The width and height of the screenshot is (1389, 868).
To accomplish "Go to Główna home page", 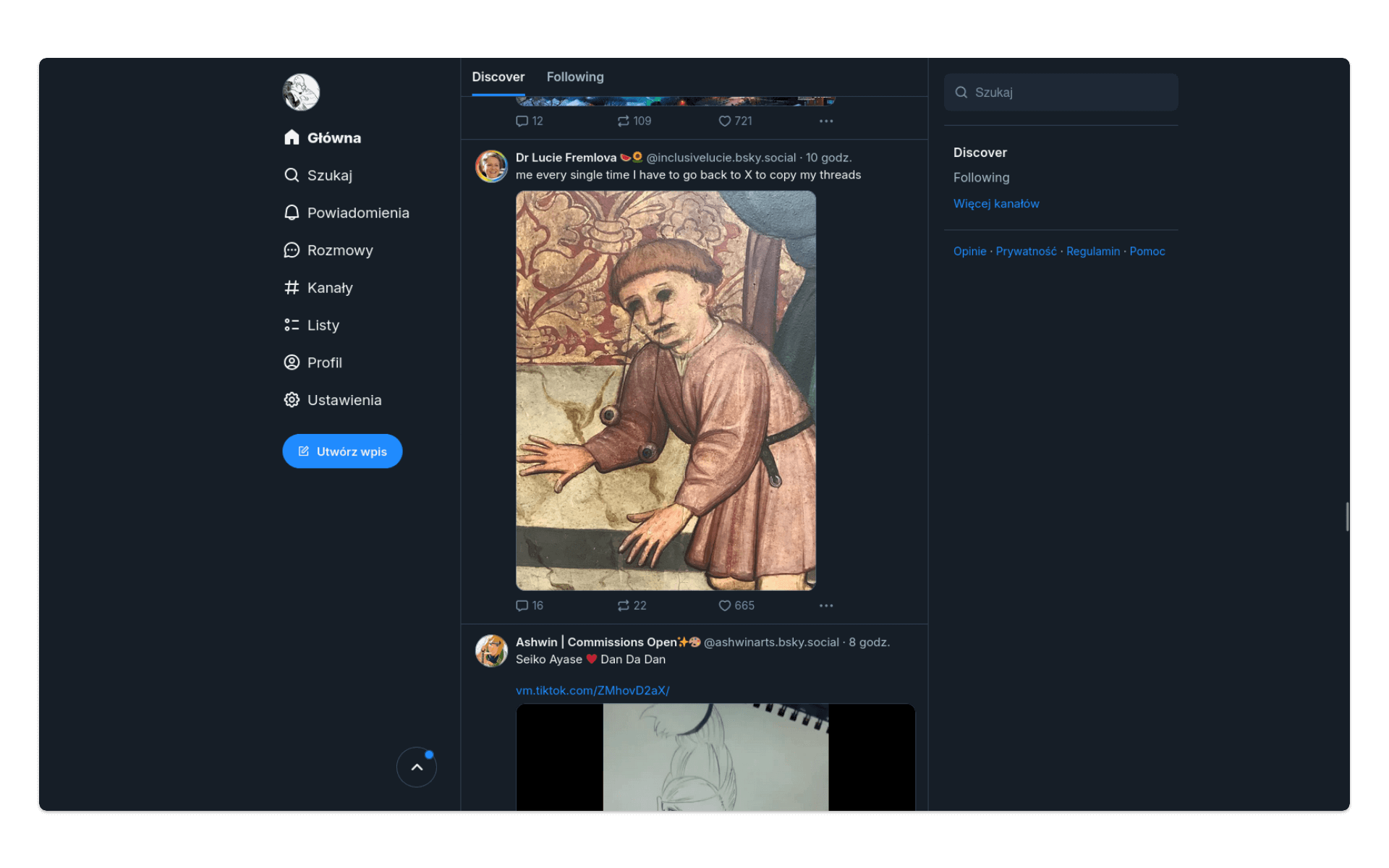I will (x=323, y=137).
